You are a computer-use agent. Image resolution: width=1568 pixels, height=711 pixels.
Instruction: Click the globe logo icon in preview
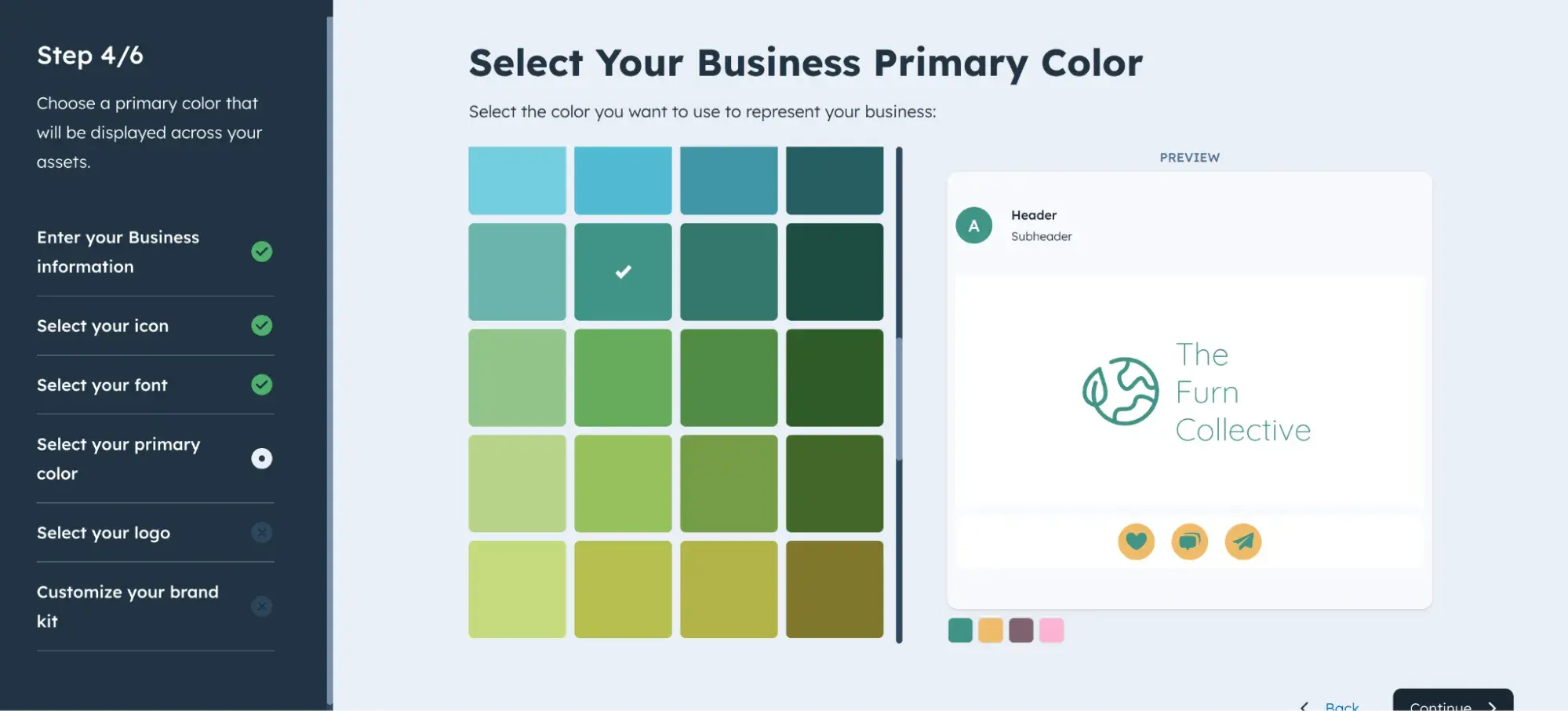[x=1121, y=392]
